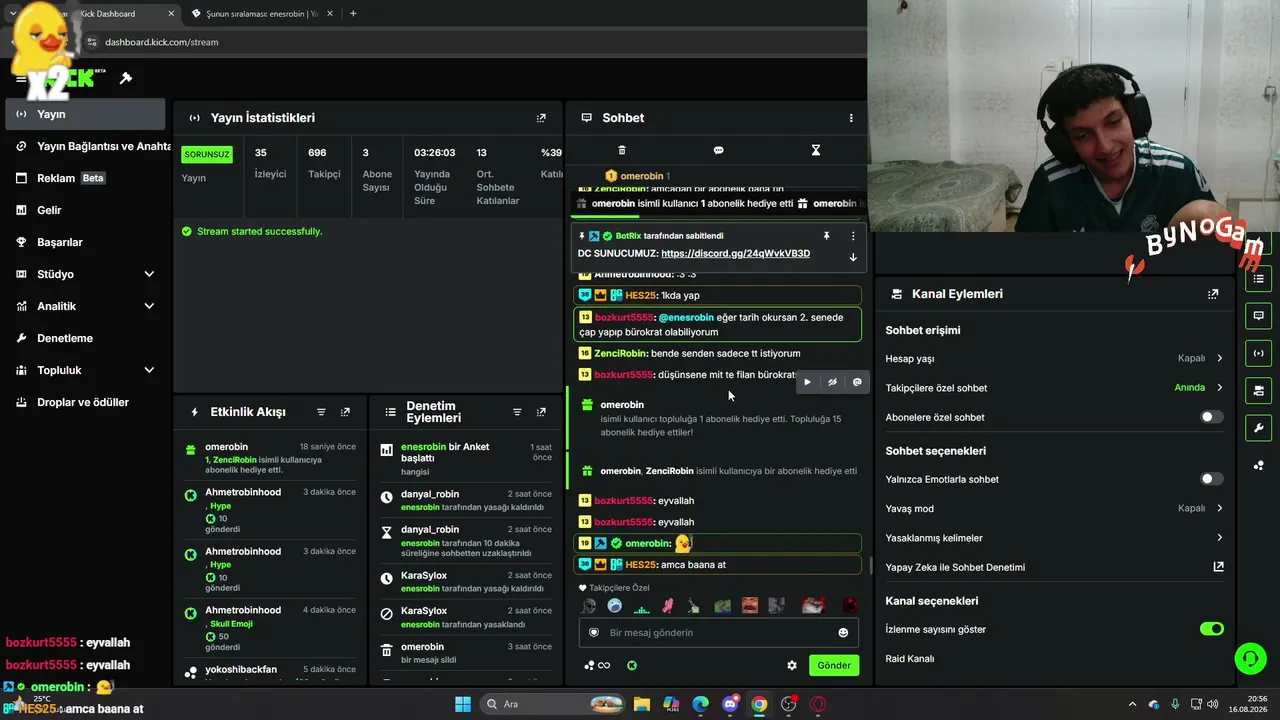Click the channel points infinity icon
The image size is (1280, 720).
pyautogui.click(x=597, y=665)
